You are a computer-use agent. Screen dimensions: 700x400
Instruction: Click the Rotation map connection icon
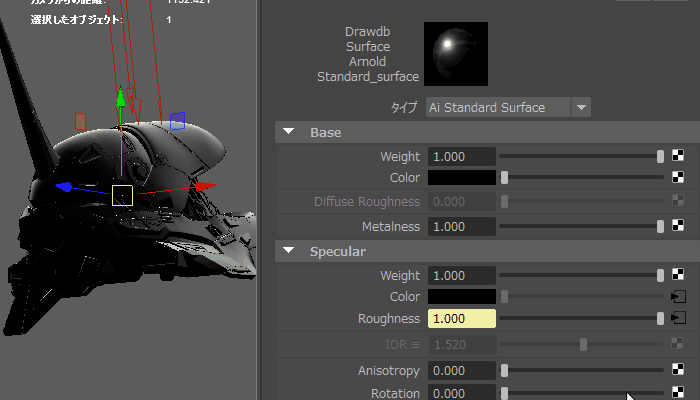[678, 392]
